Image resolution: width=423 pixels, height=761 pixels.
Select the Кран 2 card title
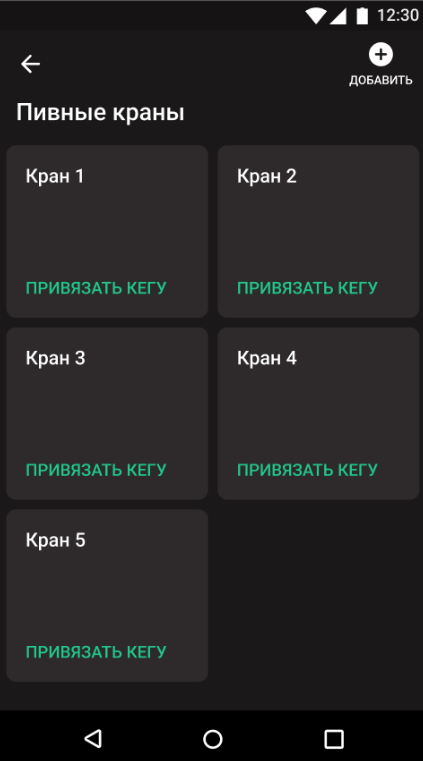267,176
